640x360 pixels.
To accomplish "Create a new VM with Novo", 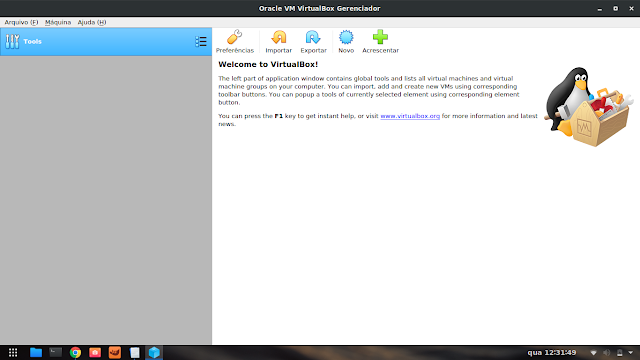I will coord(346,41).
